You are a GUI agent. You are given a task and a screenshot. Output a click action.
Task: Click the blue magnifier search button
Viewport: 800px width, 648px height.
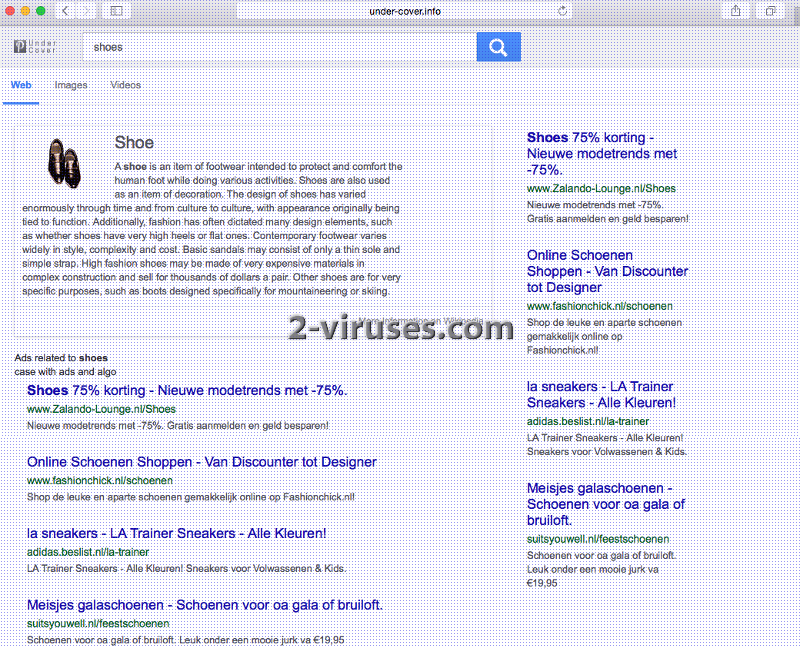point(498,47)
